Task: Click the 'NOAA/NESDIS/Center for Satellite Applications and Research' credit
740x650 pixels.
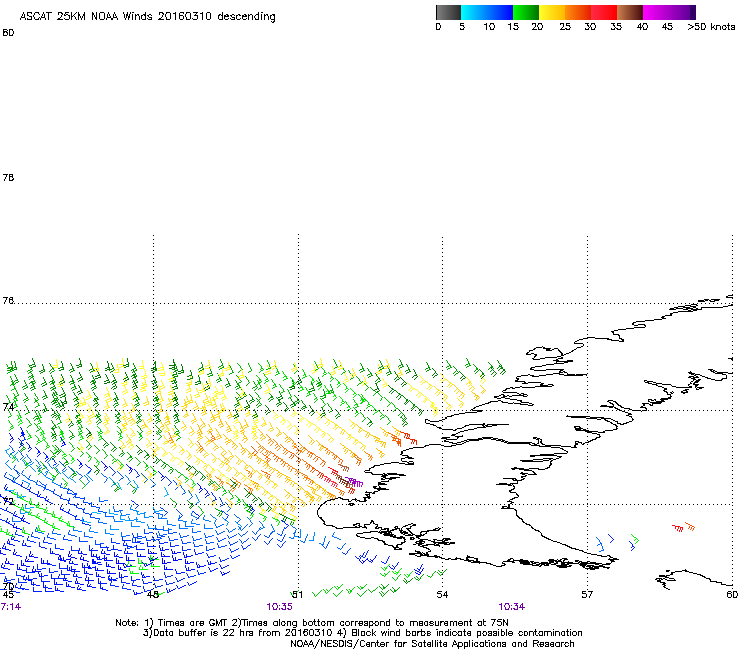Action: click(x=432, y=644)
